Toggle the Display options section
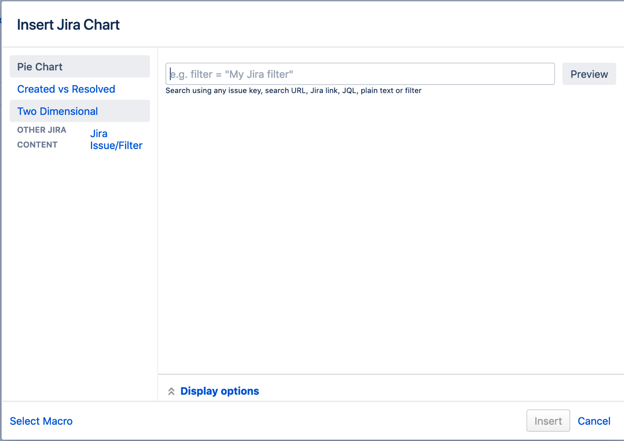 pos(219,391)
